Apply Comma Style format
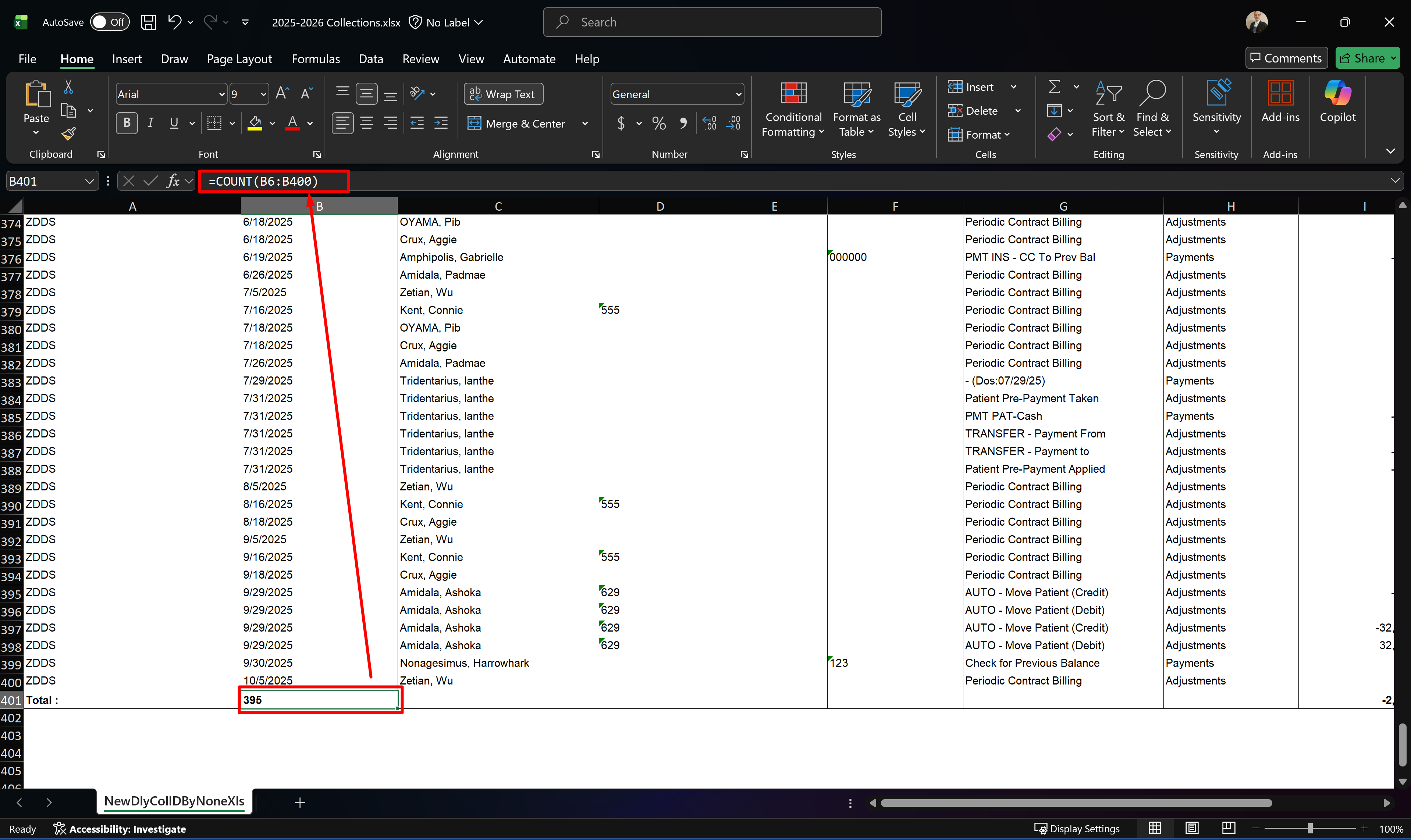The width and height of the screenshot is (1411, 840). coord(683,123)
